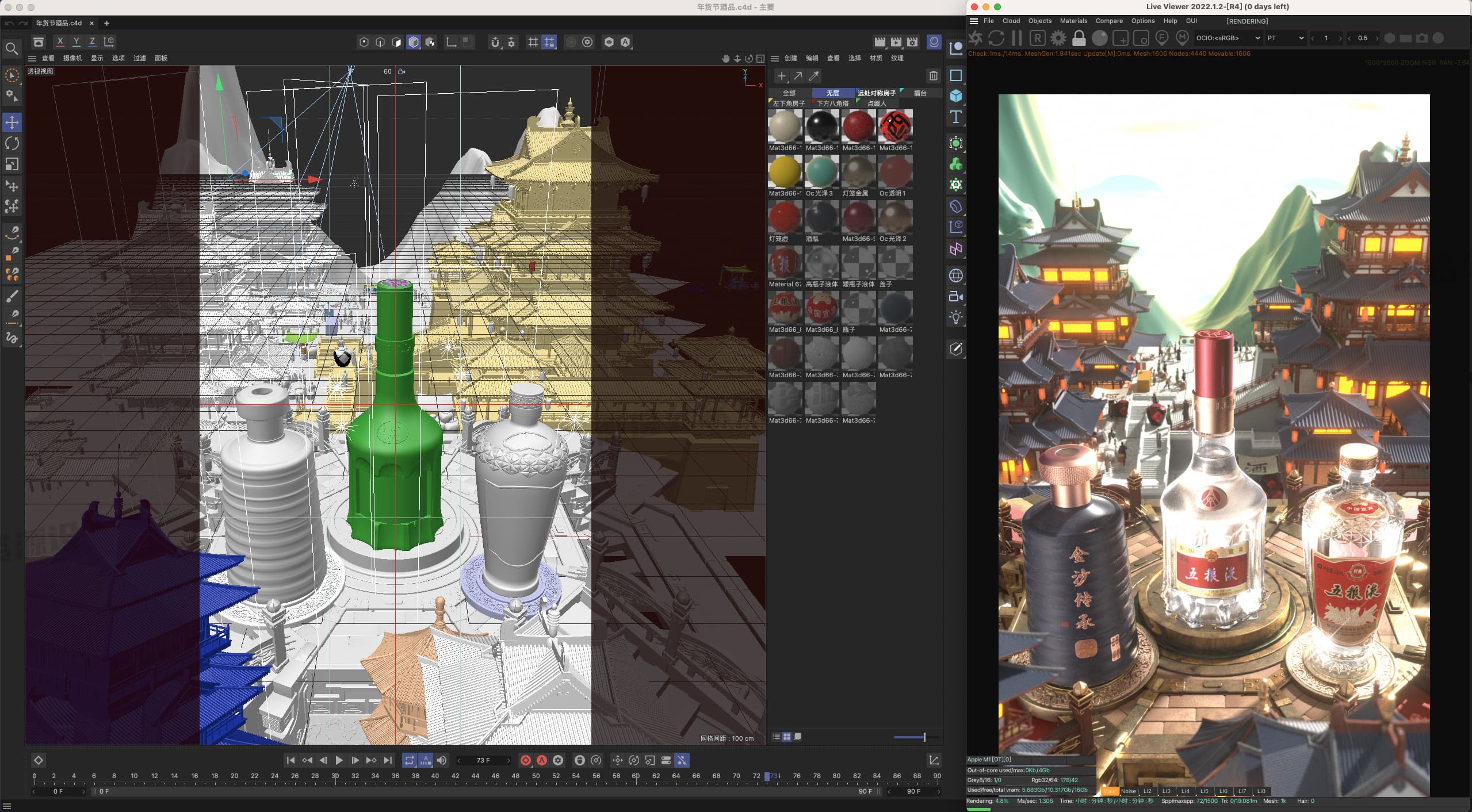This screenshot has height=812, width=1472.
Task: Click the material eyedropper icon
Action: (x=814, y=76)
